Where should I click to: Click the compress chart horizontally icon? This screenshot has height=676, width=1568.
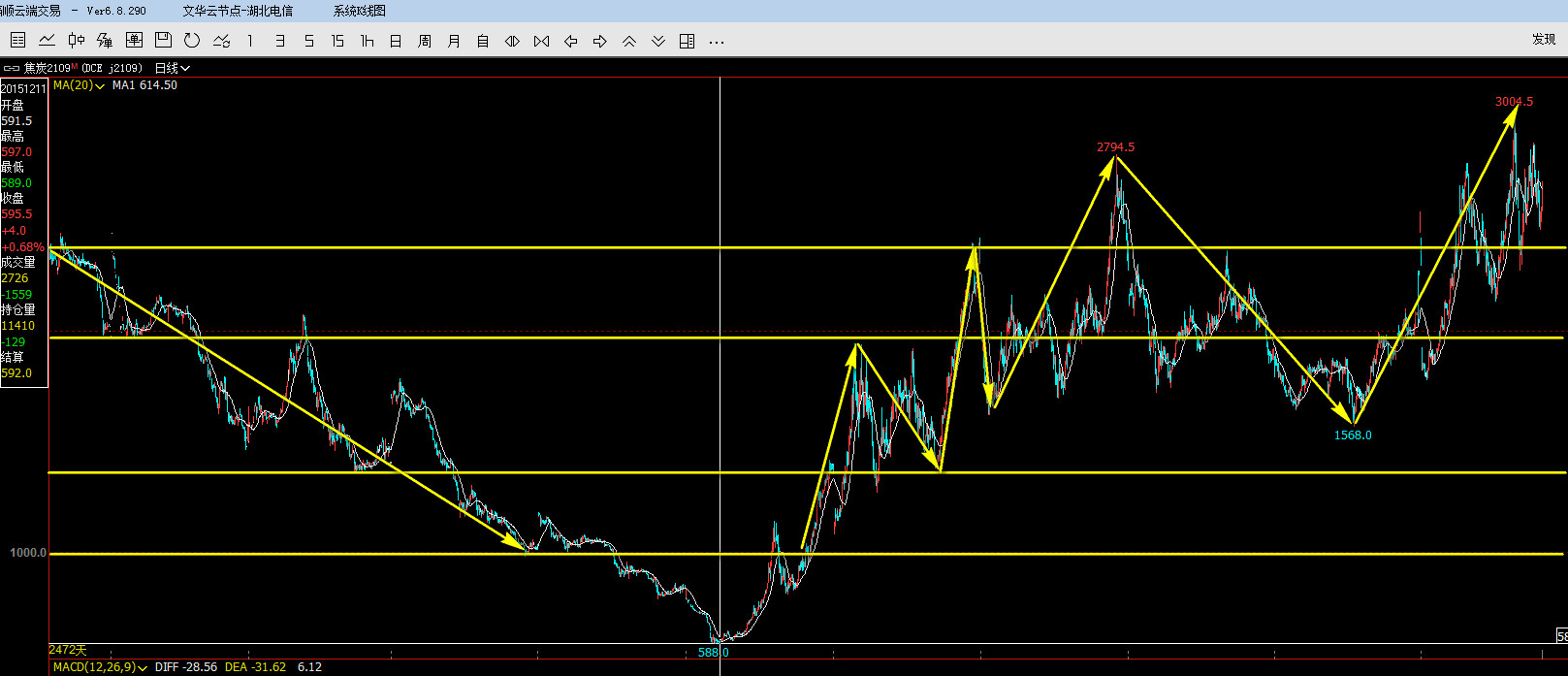(x=541, y=41)
